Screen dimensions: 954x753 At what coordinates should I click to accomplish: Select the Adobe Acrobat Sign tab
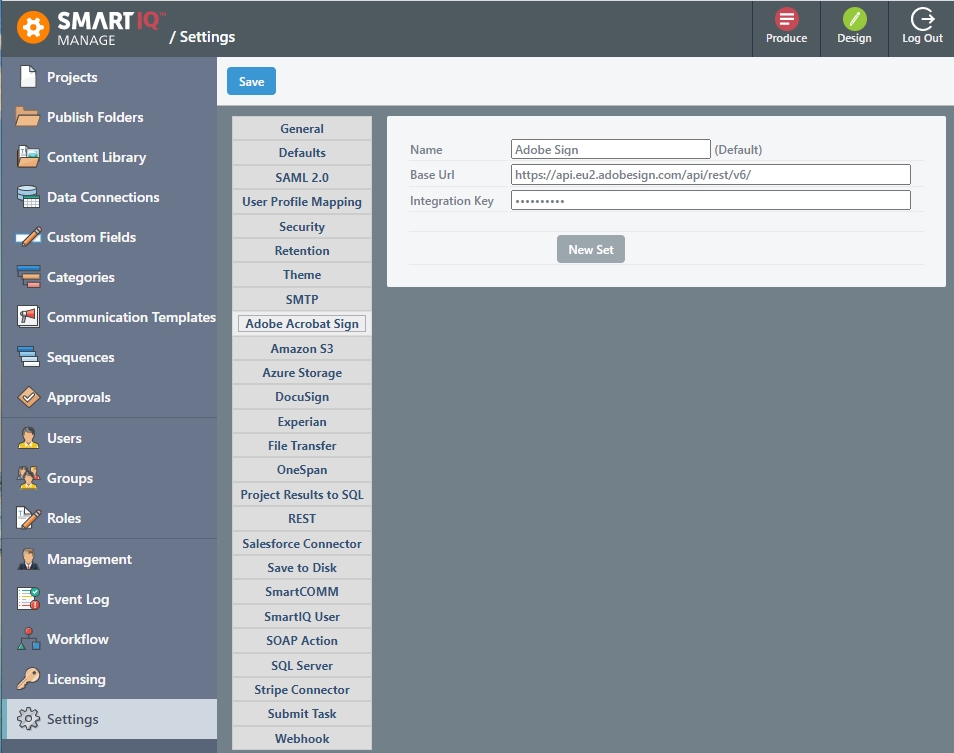point(302,324)
